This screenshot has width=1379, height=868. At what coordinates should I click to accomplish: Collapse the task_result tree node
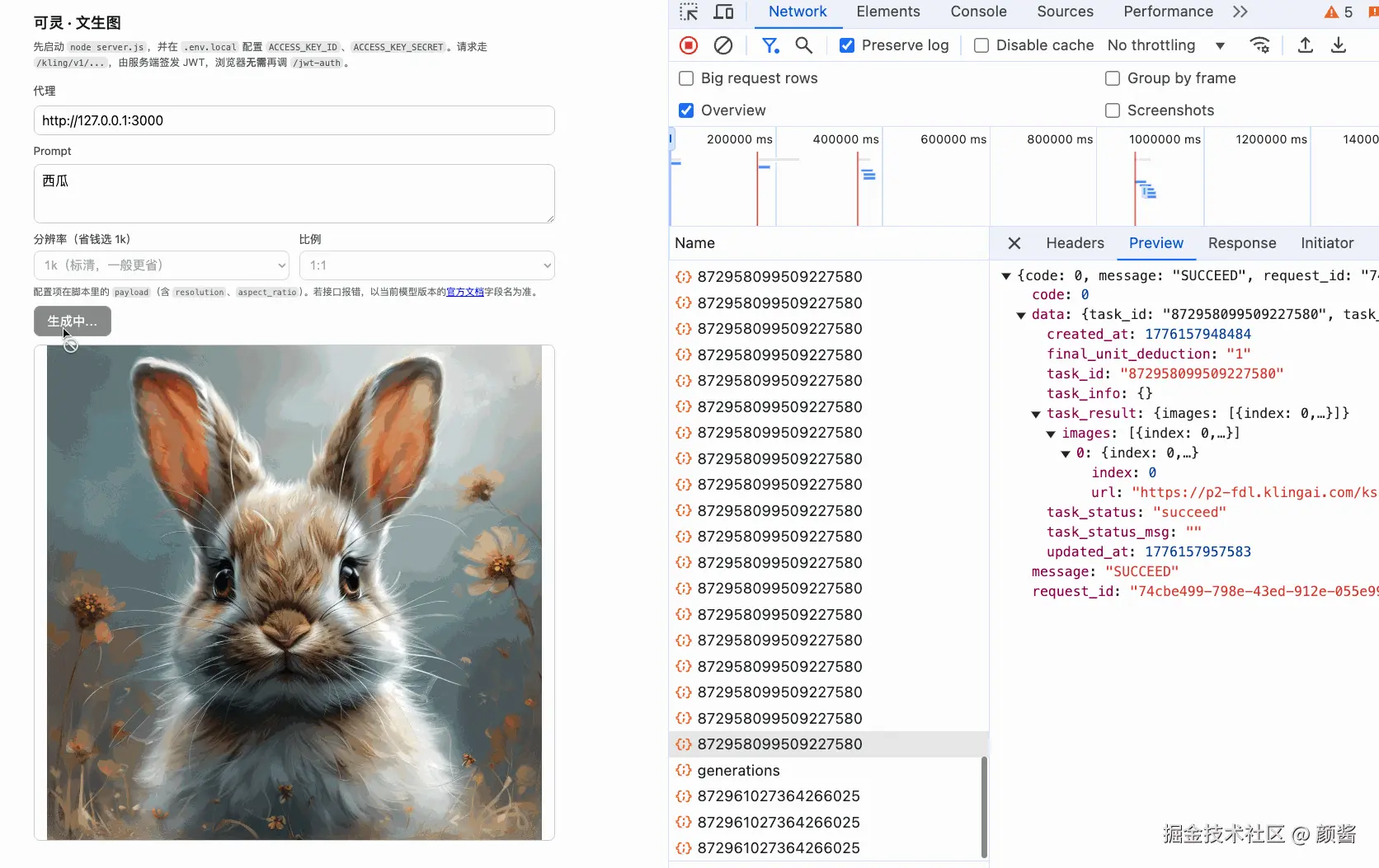pyautogui.click(x=1036, y=414)
